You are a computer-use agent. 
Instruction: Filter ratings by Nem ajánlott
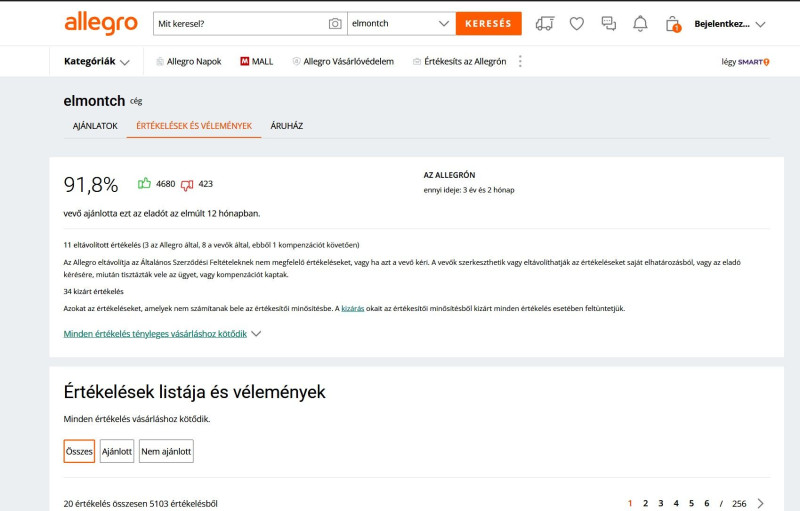(166, 451)
